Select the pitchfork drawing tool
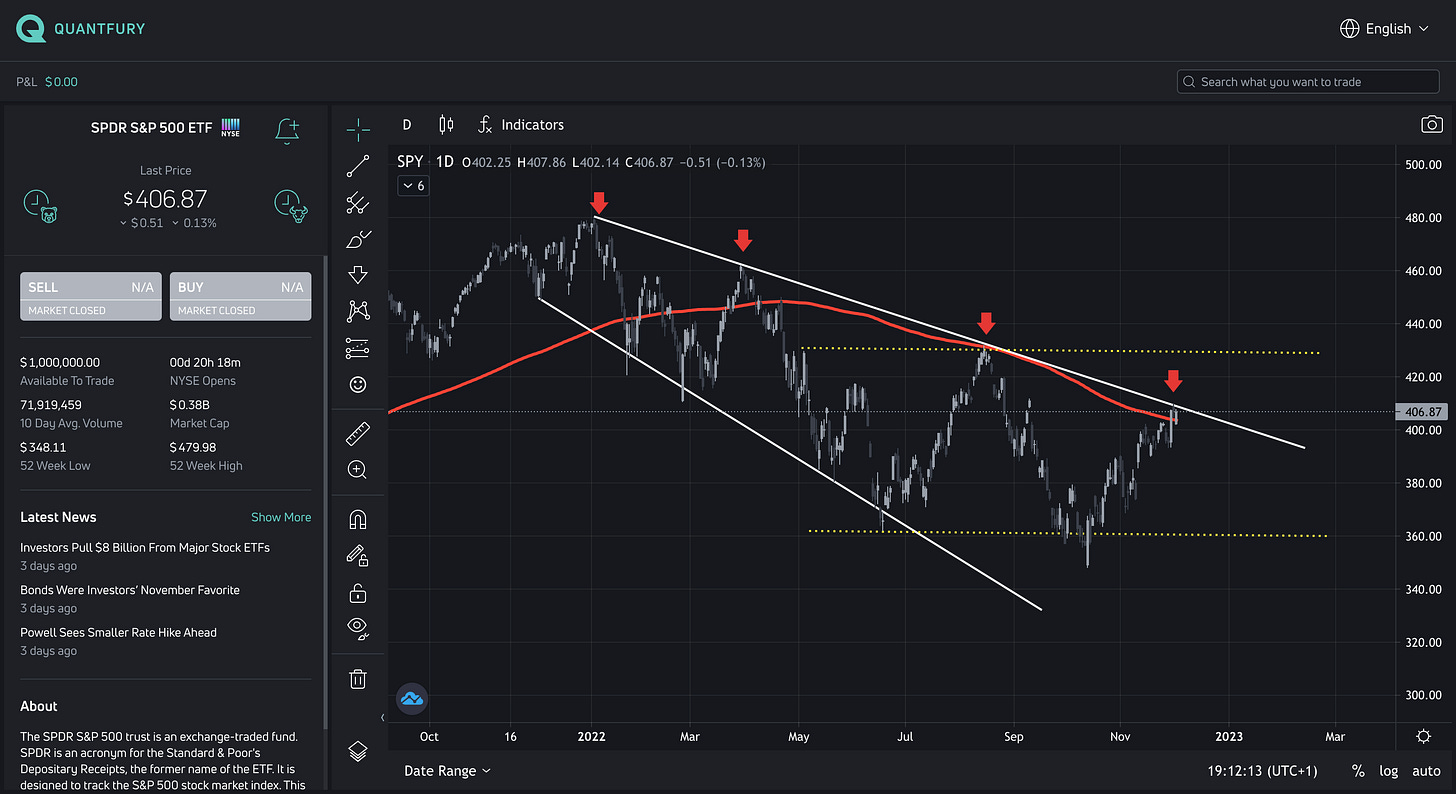The width and height of the screenshot is (1456, 794). (x=358, y=203)
